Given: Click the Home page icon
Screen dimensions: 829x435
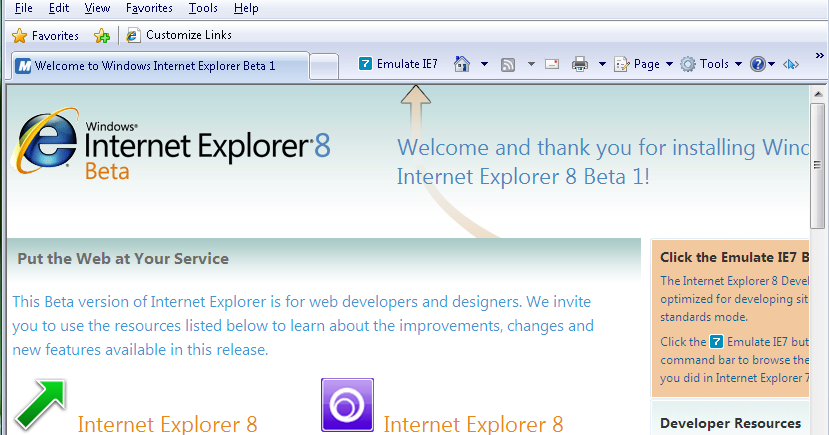Looking at the screenshot, I should point(462,64).
